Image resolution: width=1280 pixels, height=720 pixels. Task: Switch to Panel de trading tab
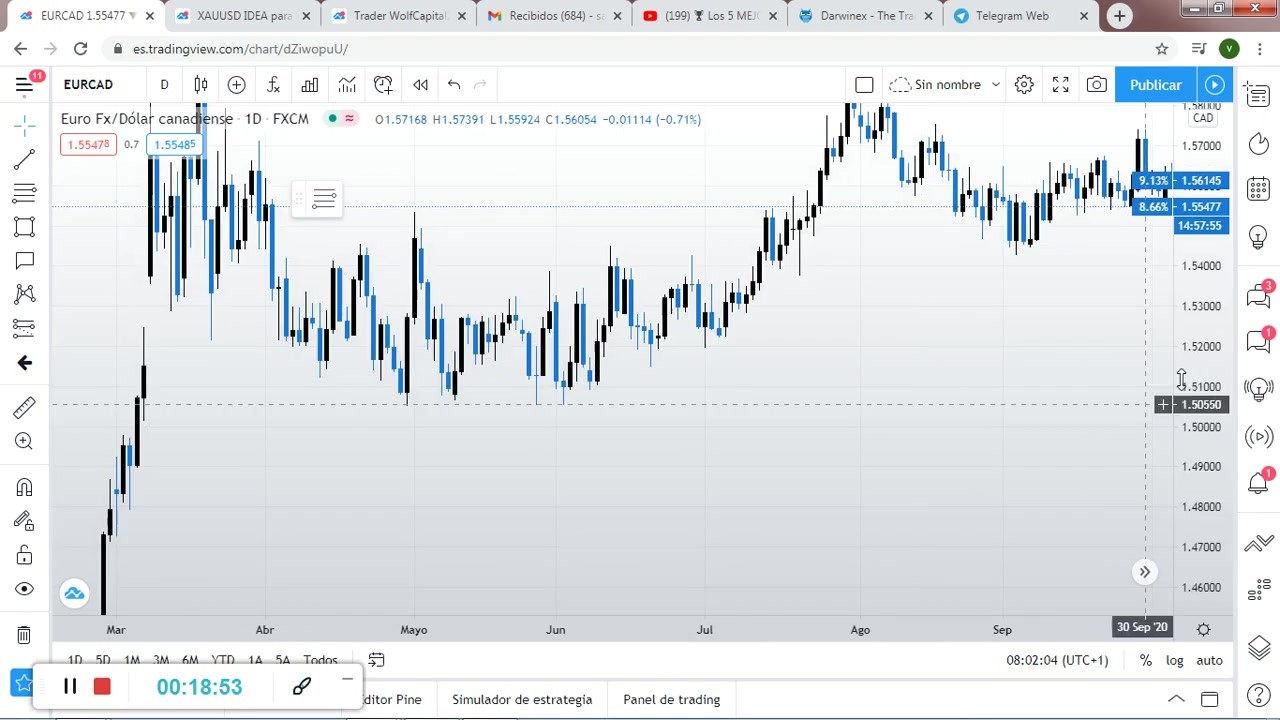671,699
